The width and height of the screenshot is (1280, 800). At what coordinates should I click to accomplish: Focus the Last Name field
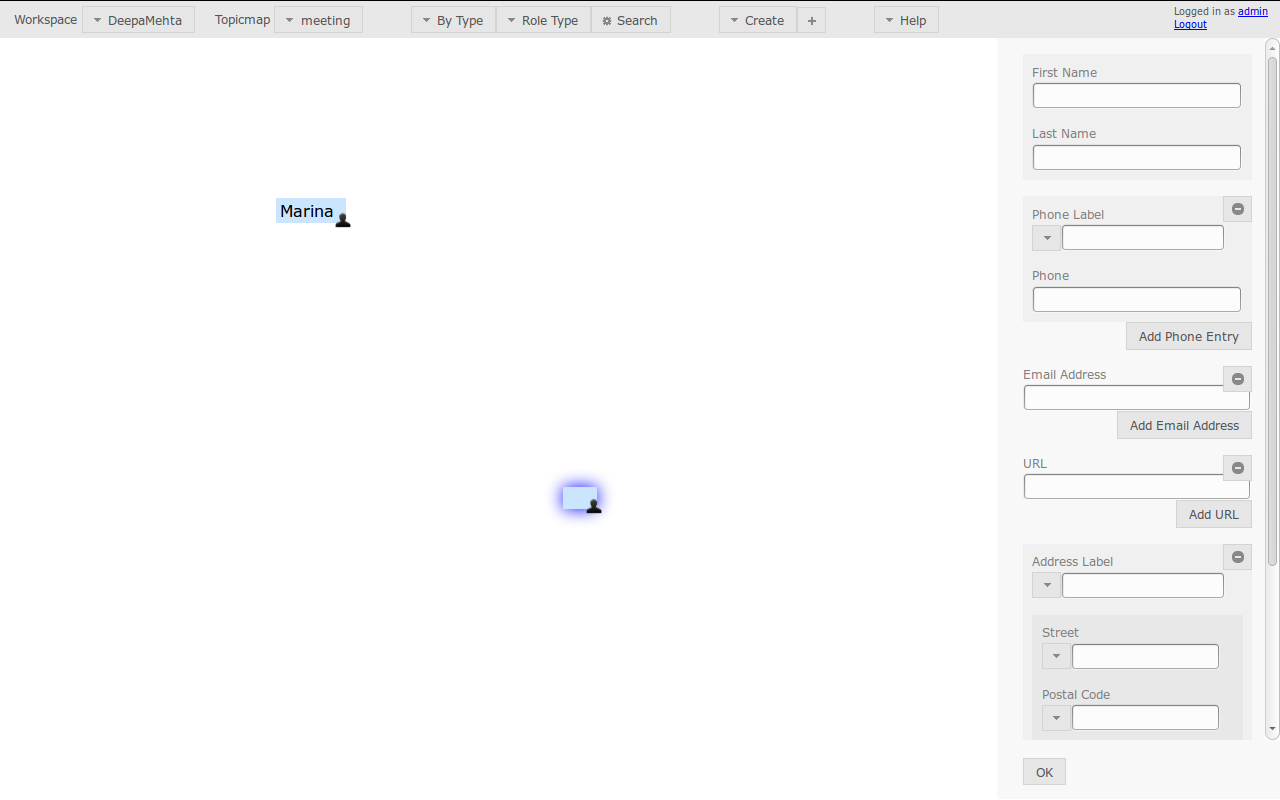tap(1137, 157)
